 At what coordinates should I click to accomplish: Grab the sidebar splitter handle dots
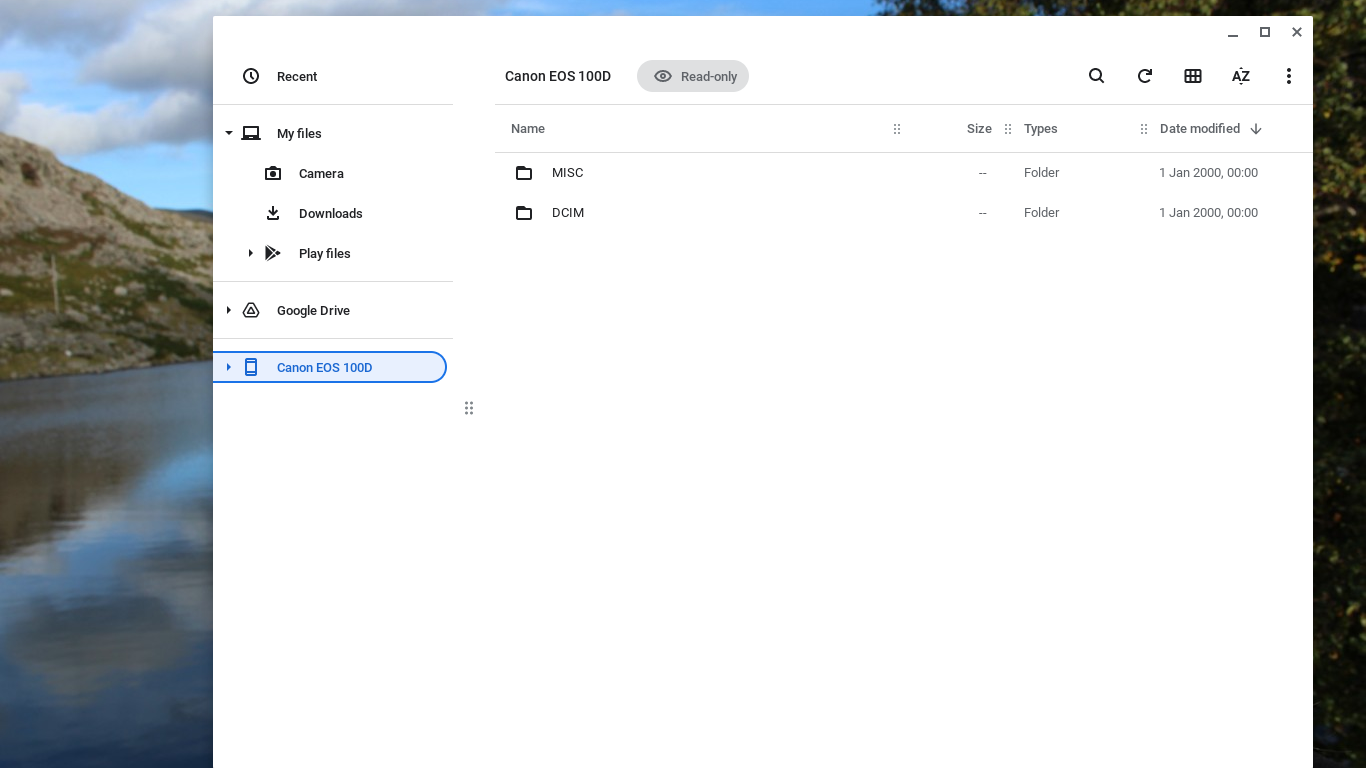click(469, 408)
